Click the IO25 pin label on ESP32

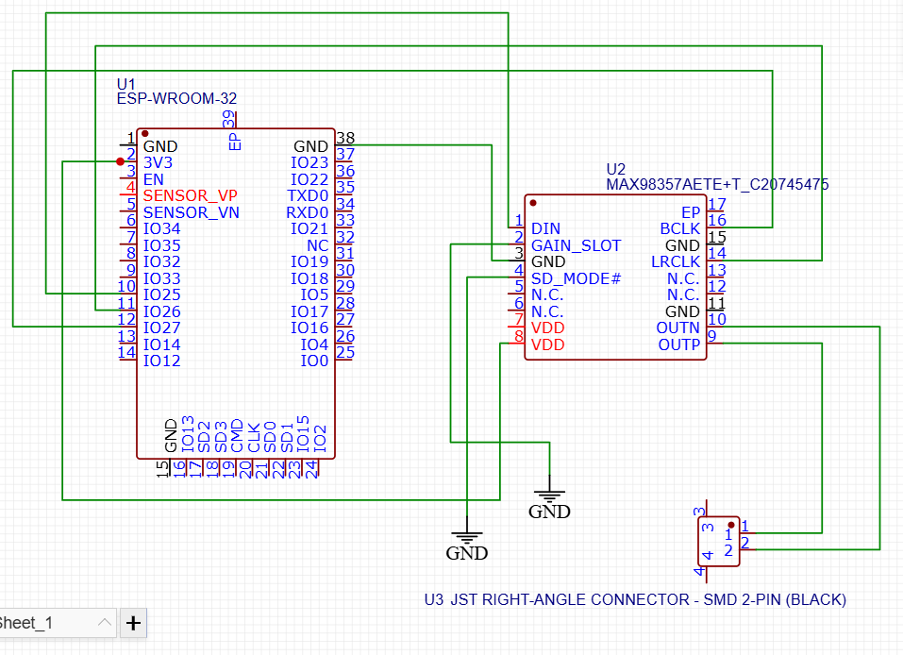click(x=162, y=295)
